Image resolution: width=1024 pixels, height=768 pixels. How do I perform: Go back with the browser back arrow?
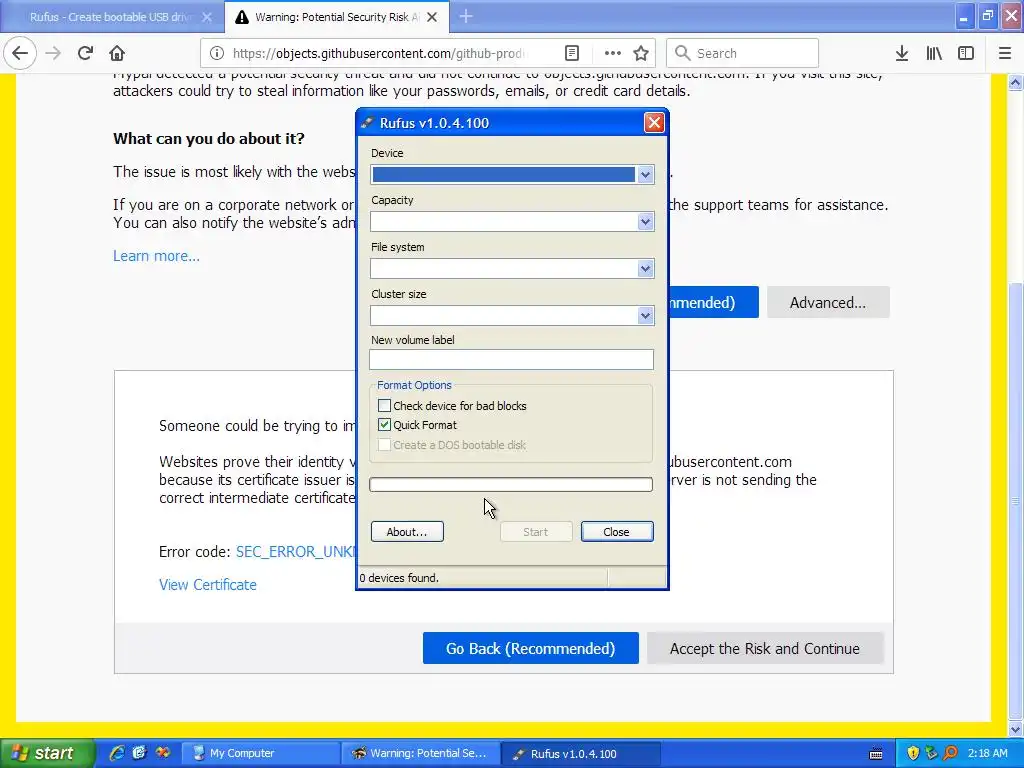point(20,53)
